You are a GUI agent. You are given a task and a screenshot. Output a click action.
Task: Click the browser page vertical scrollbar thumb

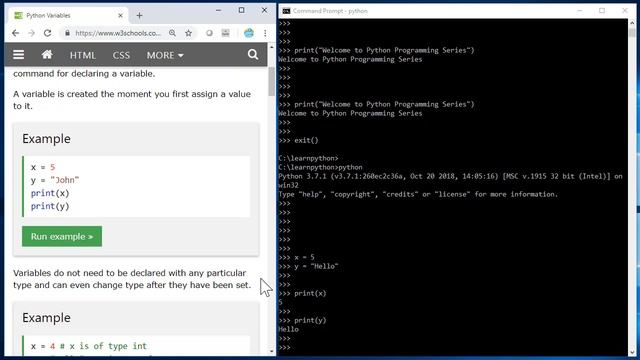[272, 82]
